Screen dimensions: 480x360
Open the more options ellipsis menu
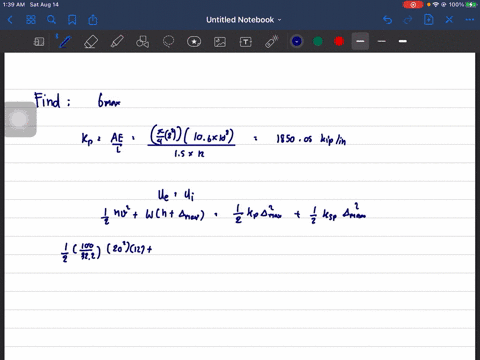[470, 20]
